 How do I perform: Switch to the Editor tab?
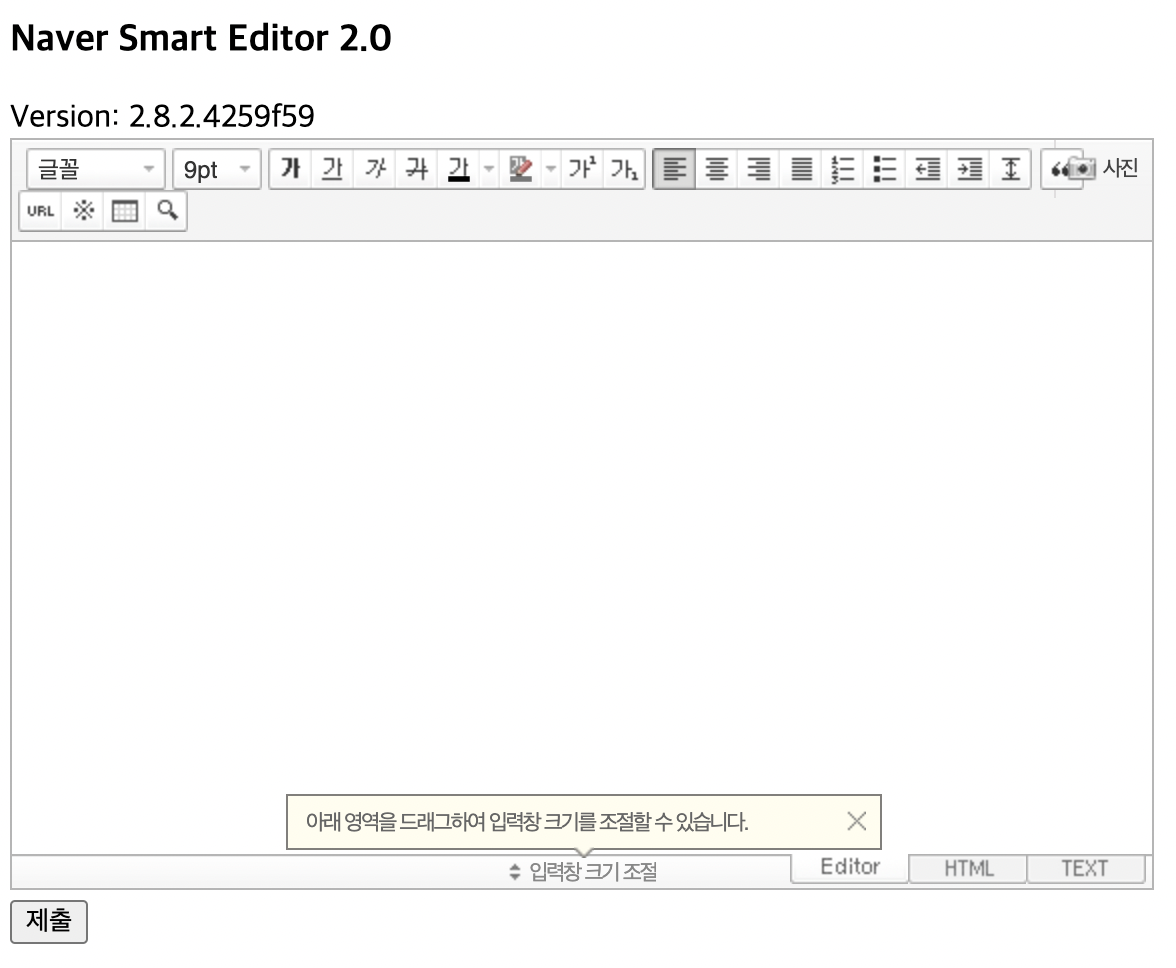pyautogui.click(x=850, y=867)
